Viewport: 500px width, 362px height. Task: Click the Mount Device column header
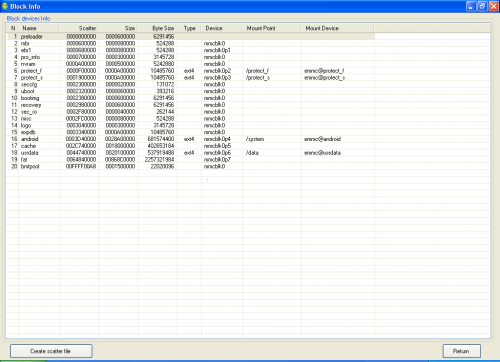pyautogui.click(x=337, y=28)
